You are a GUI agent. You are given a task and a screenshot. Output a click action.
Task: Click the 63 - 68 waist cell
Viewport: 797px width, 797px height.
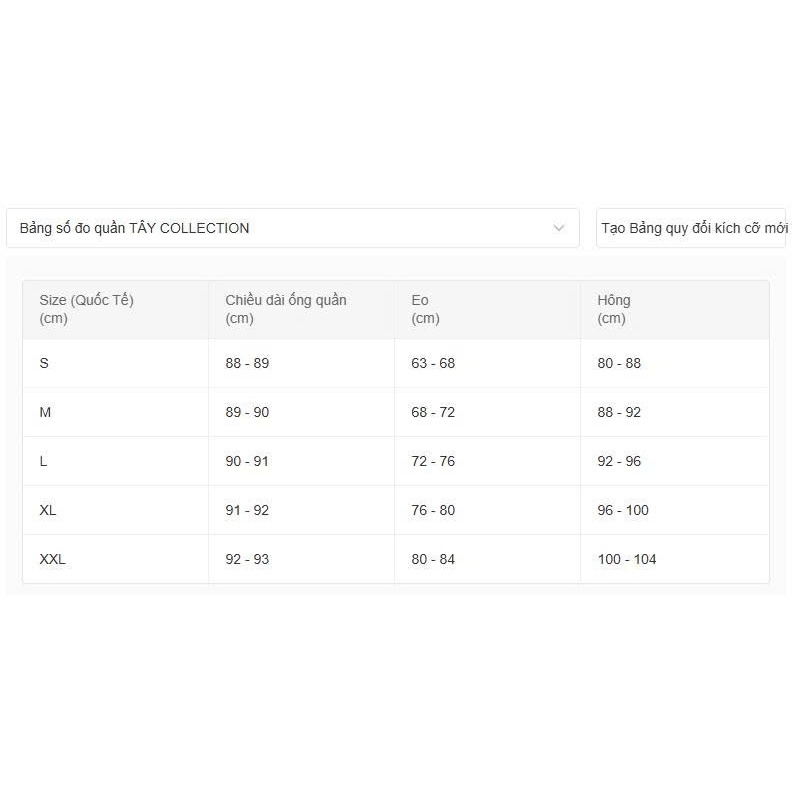pyautogui.click(x=433, y=363)
